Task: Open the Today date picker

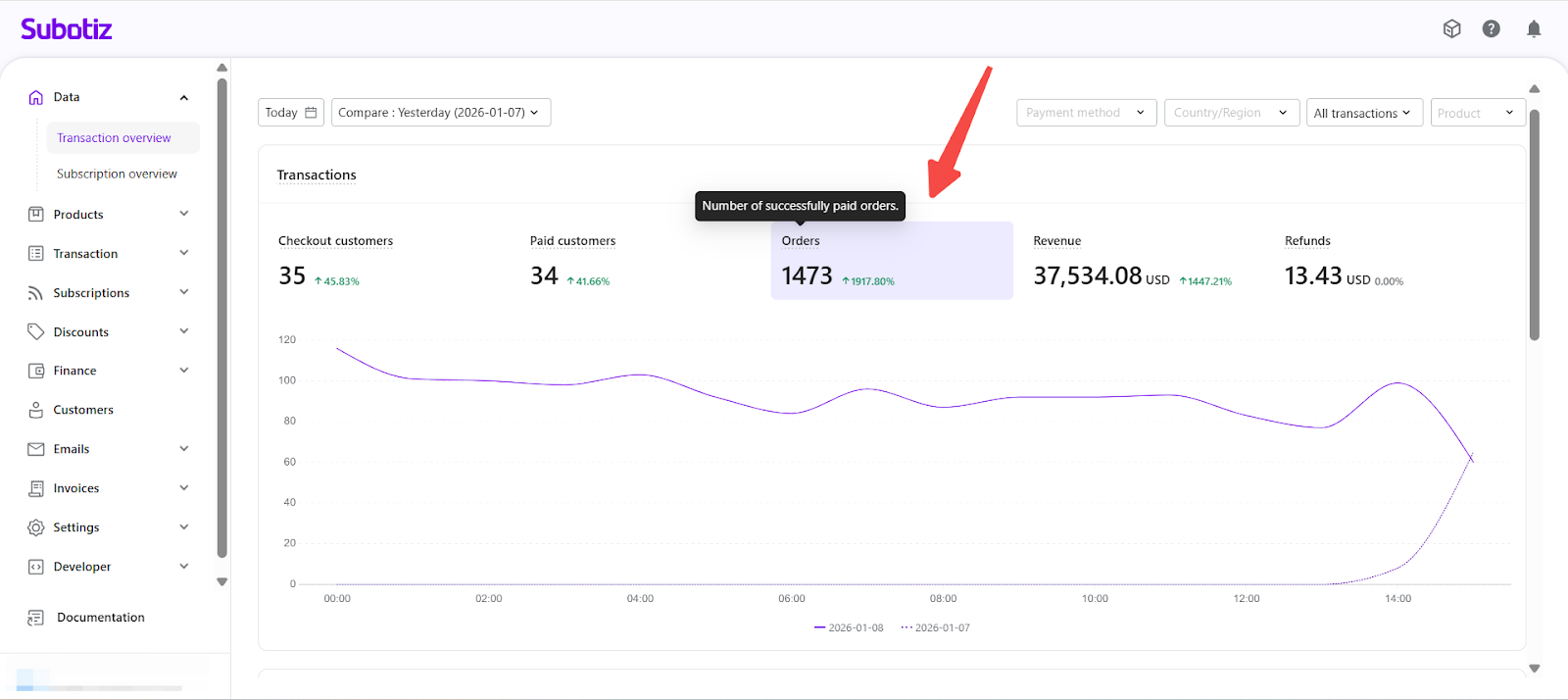Action: pos(290,113)
